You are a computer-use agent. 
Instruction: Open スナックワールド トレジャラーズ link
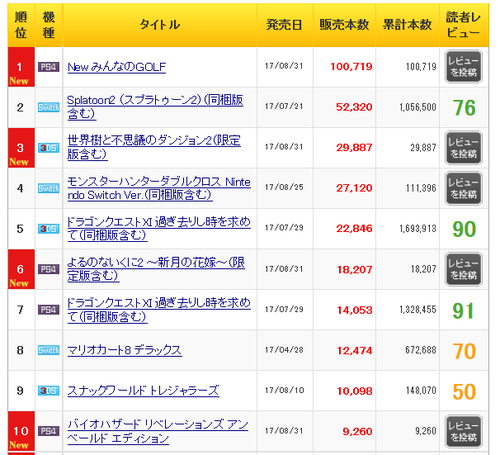coord(143,391)
